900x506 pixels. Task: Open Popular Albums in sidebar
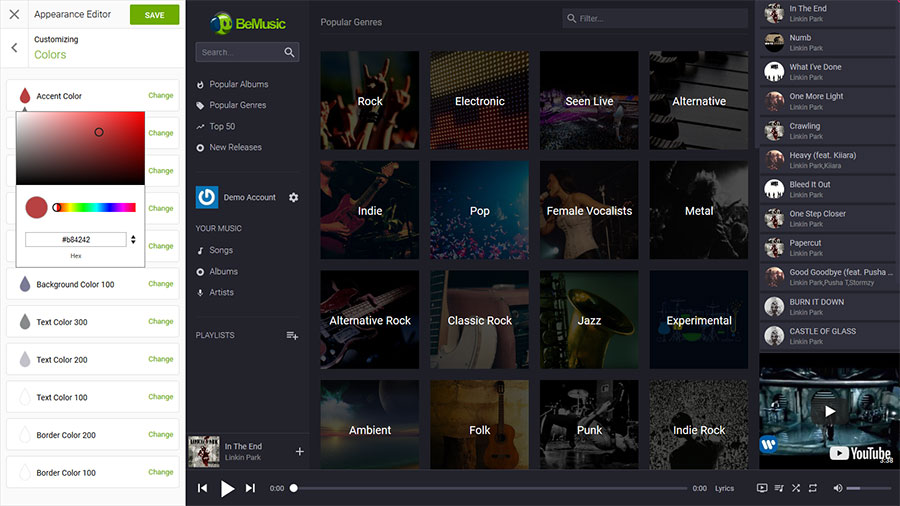[238, 84]
